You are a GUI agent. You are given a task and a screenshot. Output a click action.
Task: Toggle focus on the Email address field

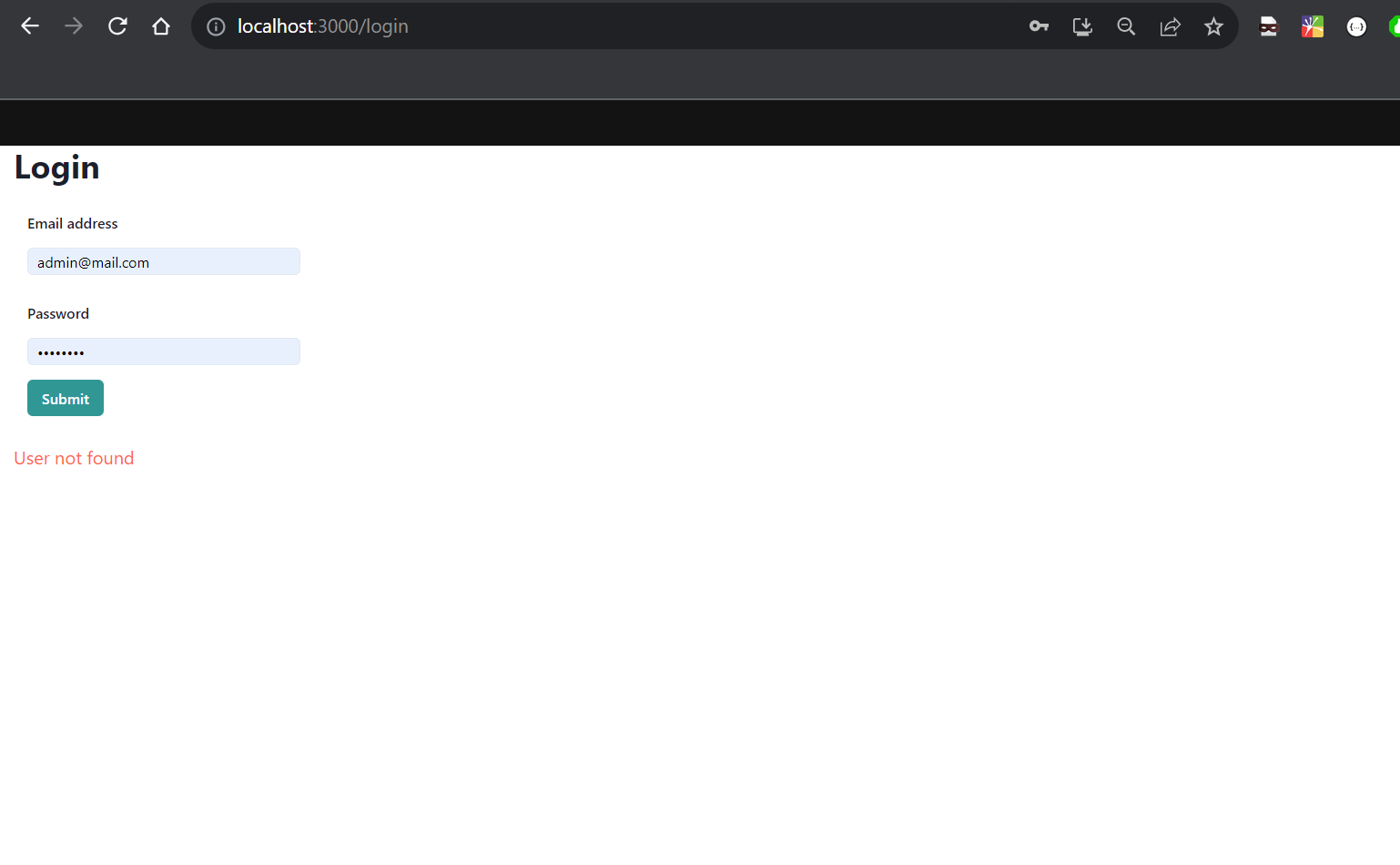[x=164, y=261]
